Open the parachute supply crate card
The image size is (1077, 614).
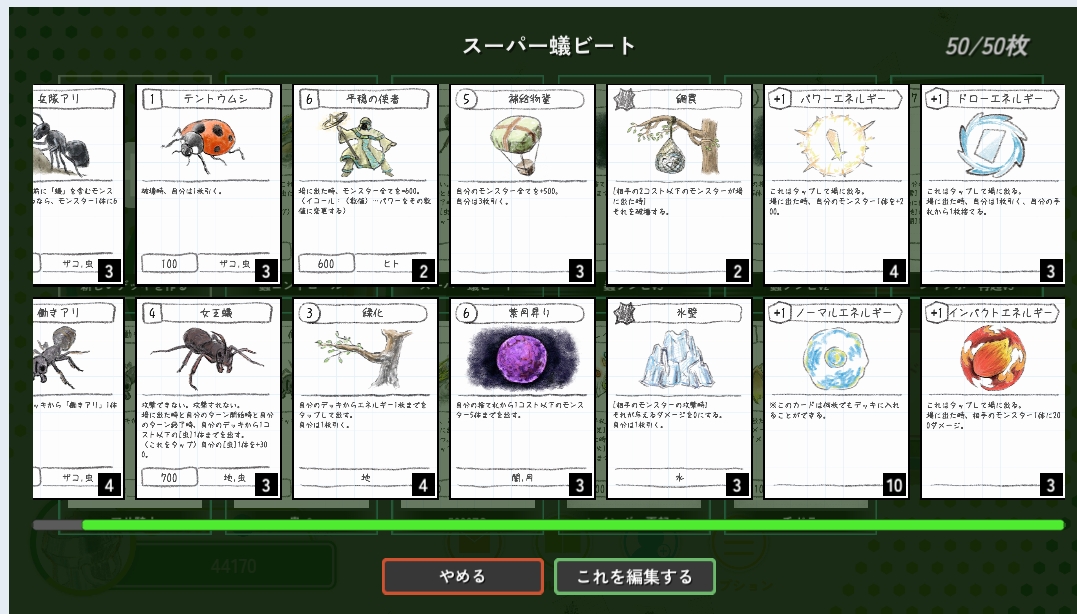[522, 184]
